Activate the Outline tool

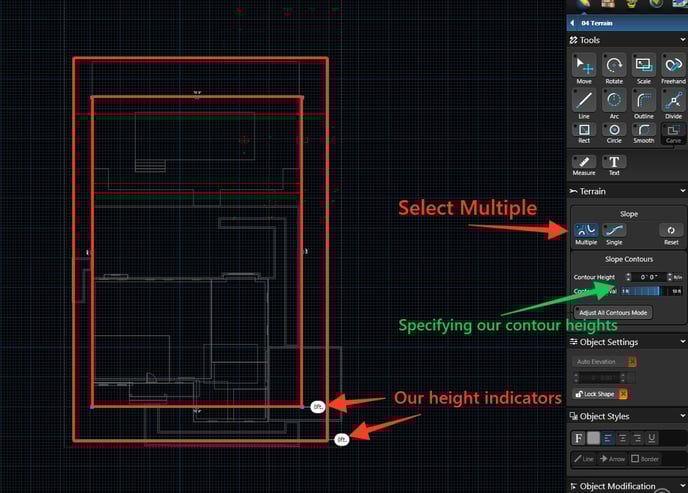click(643, 100)
